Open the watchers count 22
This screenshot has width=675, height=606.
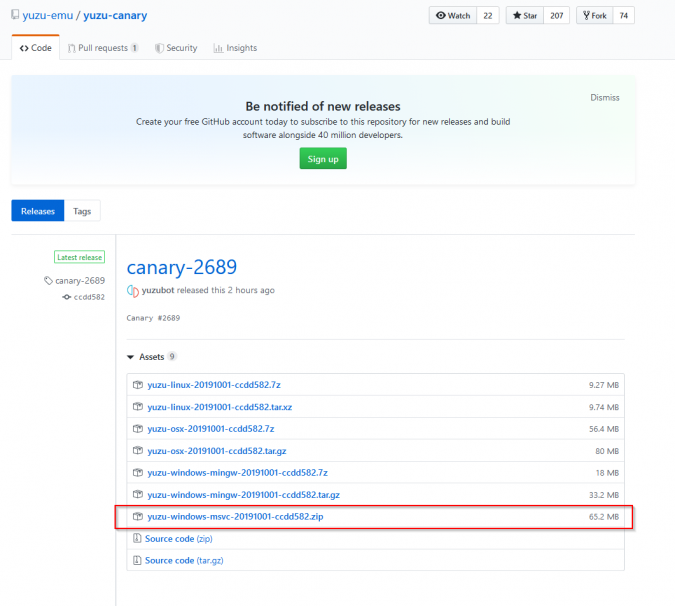pos(488,15)
